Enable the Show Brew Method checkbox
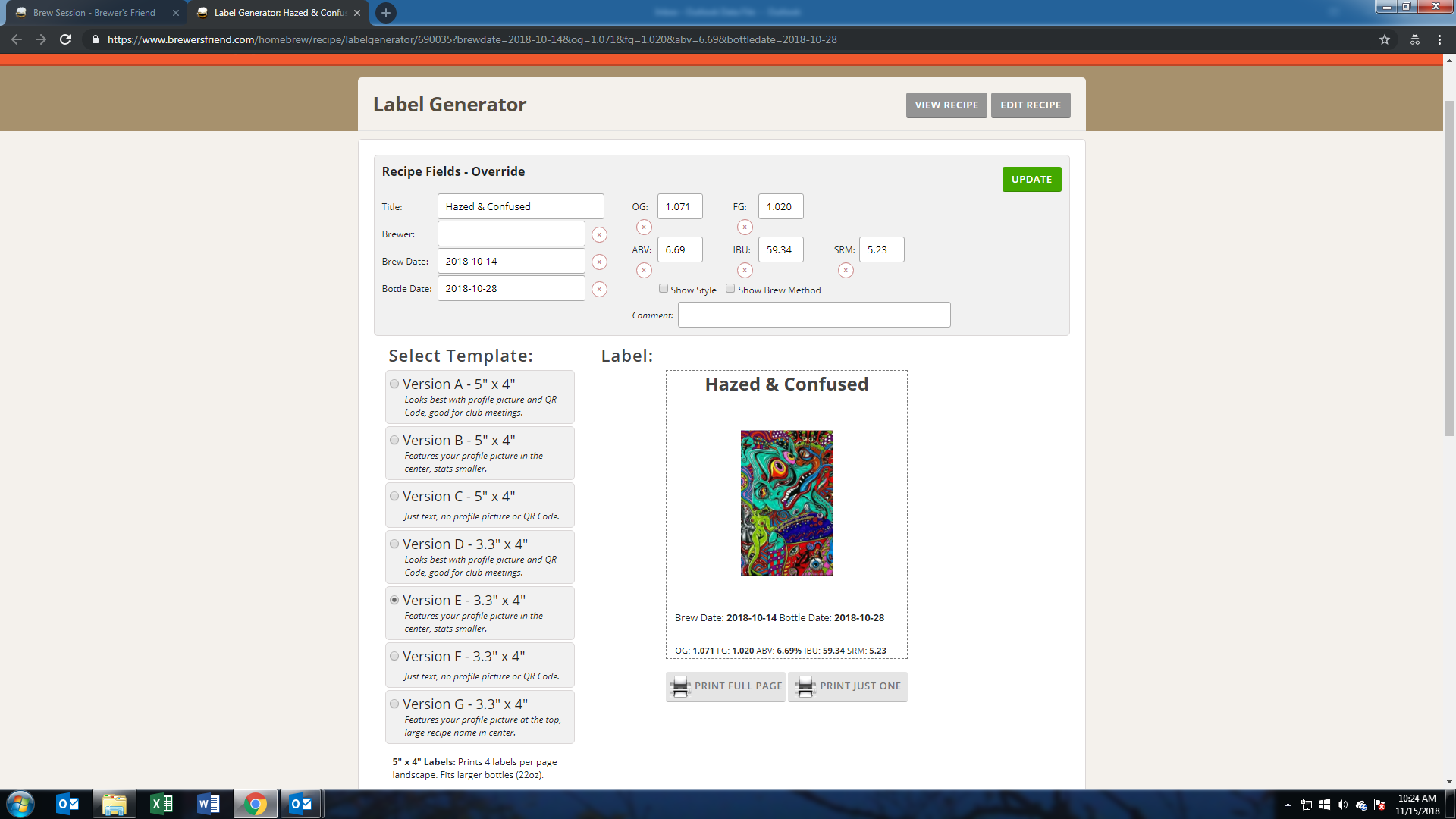 tap(730, 289)
